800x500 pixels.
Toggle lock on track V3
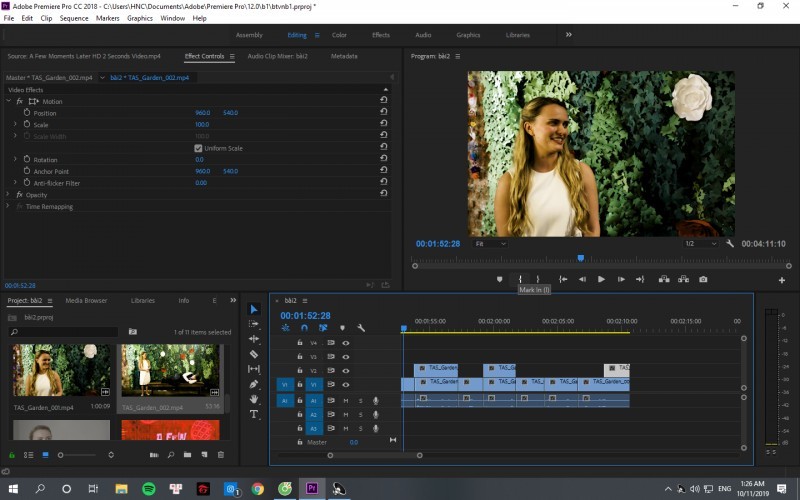click(x=300, y=357)
